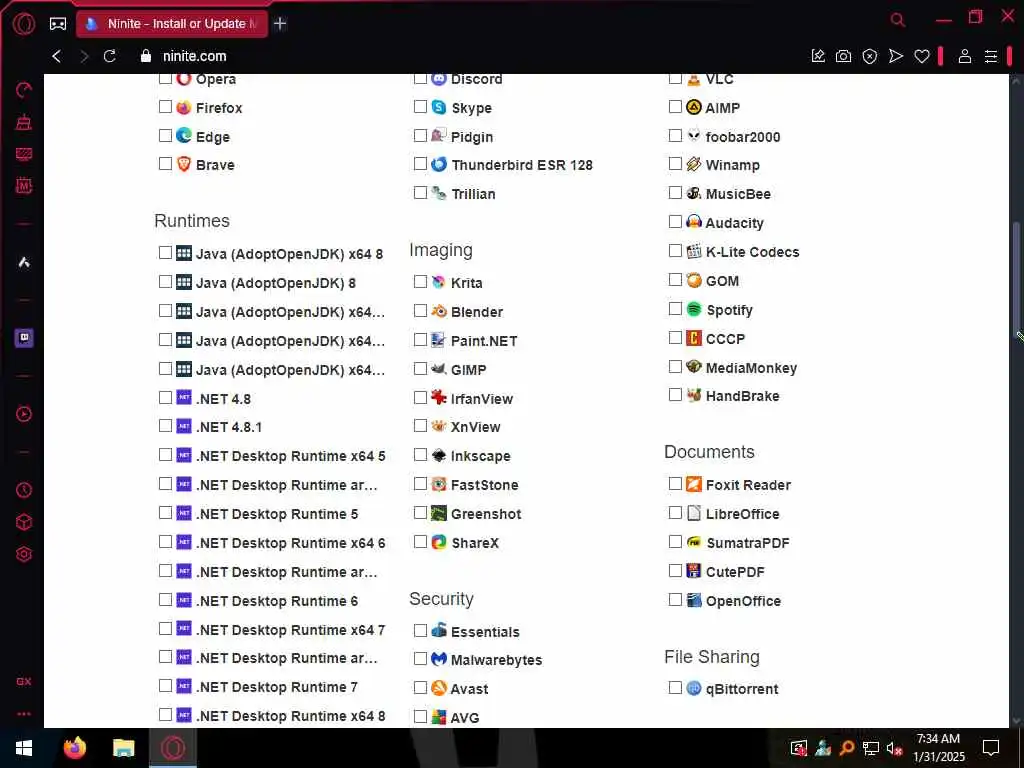Tick the qBittorrent checkbox
The image size is (1024, 768).
pyautogui.click(x=675, y=688)
